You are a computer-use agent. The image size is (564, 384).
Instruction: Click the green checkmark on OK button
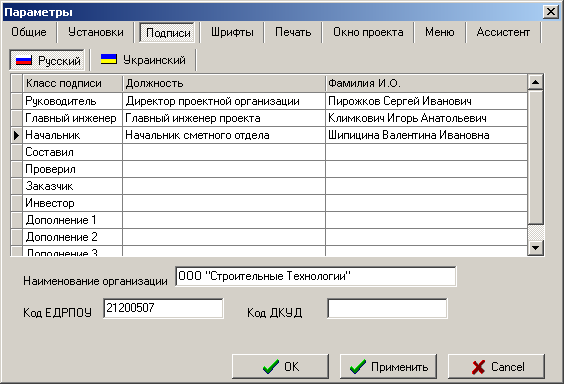pyautogui.click(x=270, y=367)
